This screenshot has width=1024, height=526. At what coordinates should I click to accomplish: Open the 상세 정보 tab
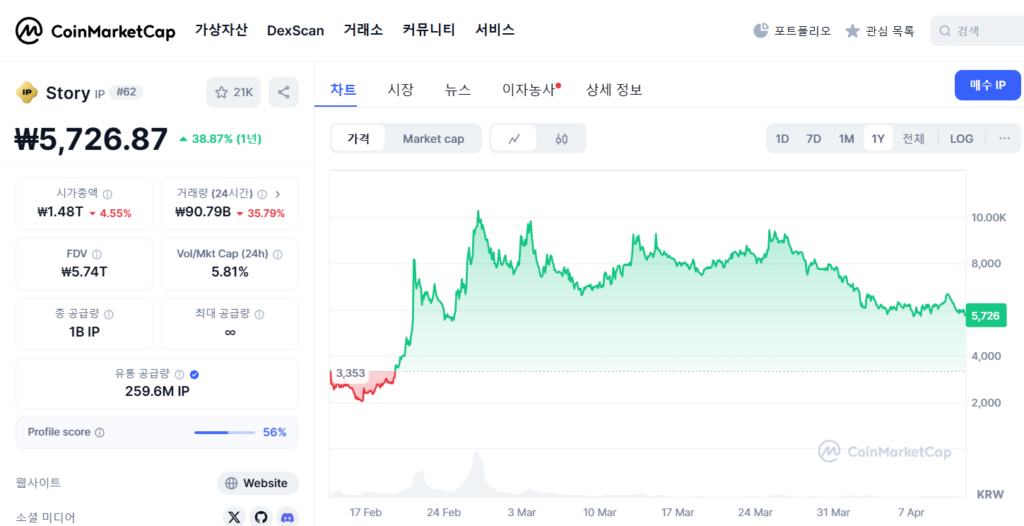pos(614,90)
